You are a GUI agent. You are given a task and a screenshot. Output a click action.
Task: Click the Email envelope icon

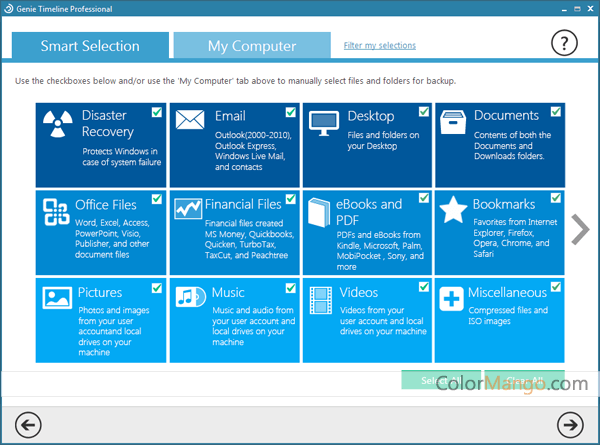pyautogui.click(x=190, y=119)
